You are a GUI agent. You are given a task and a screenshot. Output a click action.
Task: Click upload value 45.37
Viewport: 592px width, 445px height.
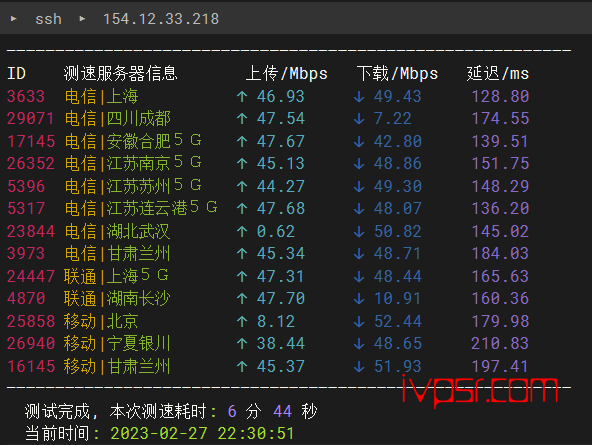pos(281,366)
